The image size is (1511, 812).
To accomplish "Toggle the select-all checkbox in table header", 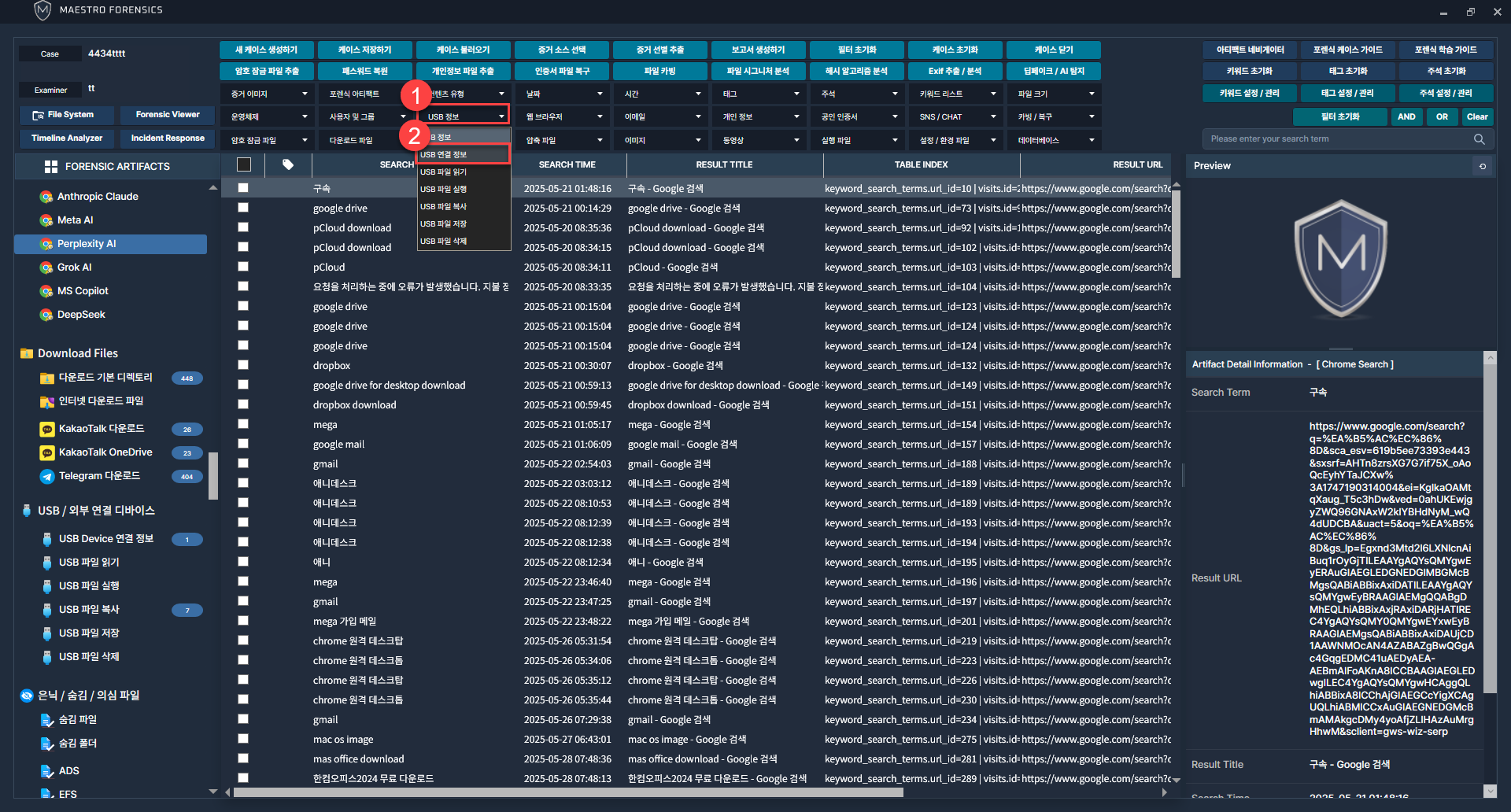I will click(244, 164).
